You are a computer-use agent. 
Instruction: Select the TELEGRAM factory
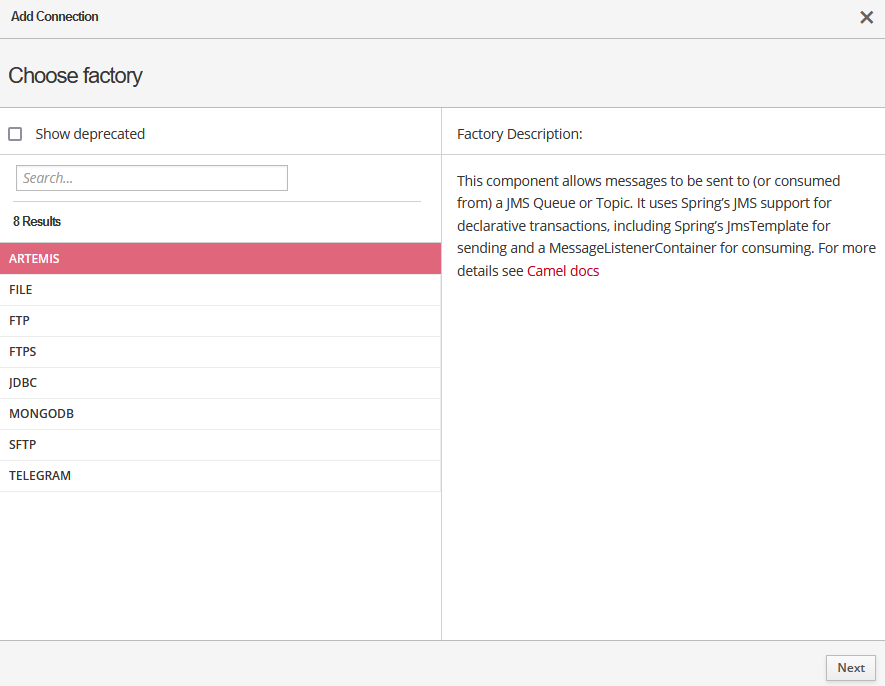pyautogui.click(x=220, y=476)
